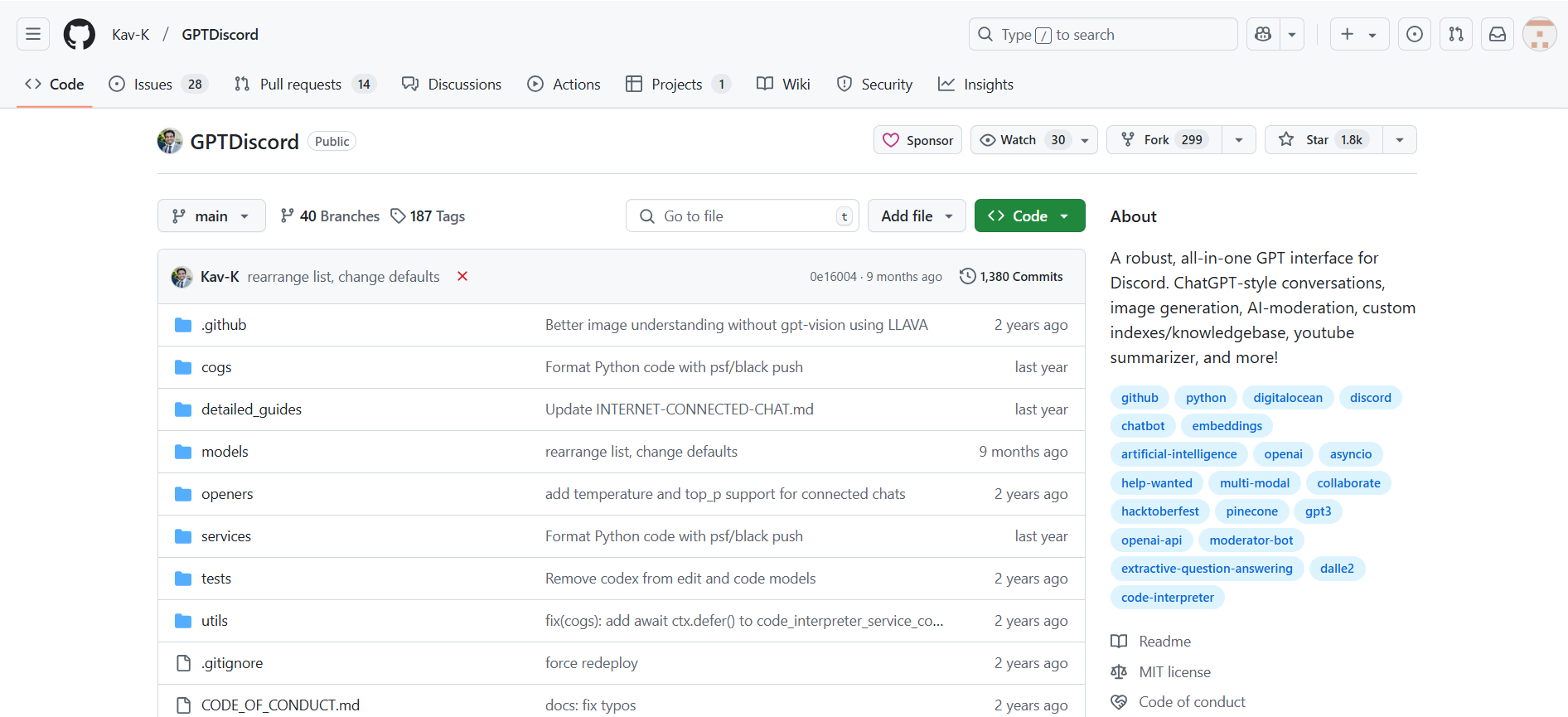Open the main branch selector dropdown
This screenshot has height=717, width=1568.
211,216
